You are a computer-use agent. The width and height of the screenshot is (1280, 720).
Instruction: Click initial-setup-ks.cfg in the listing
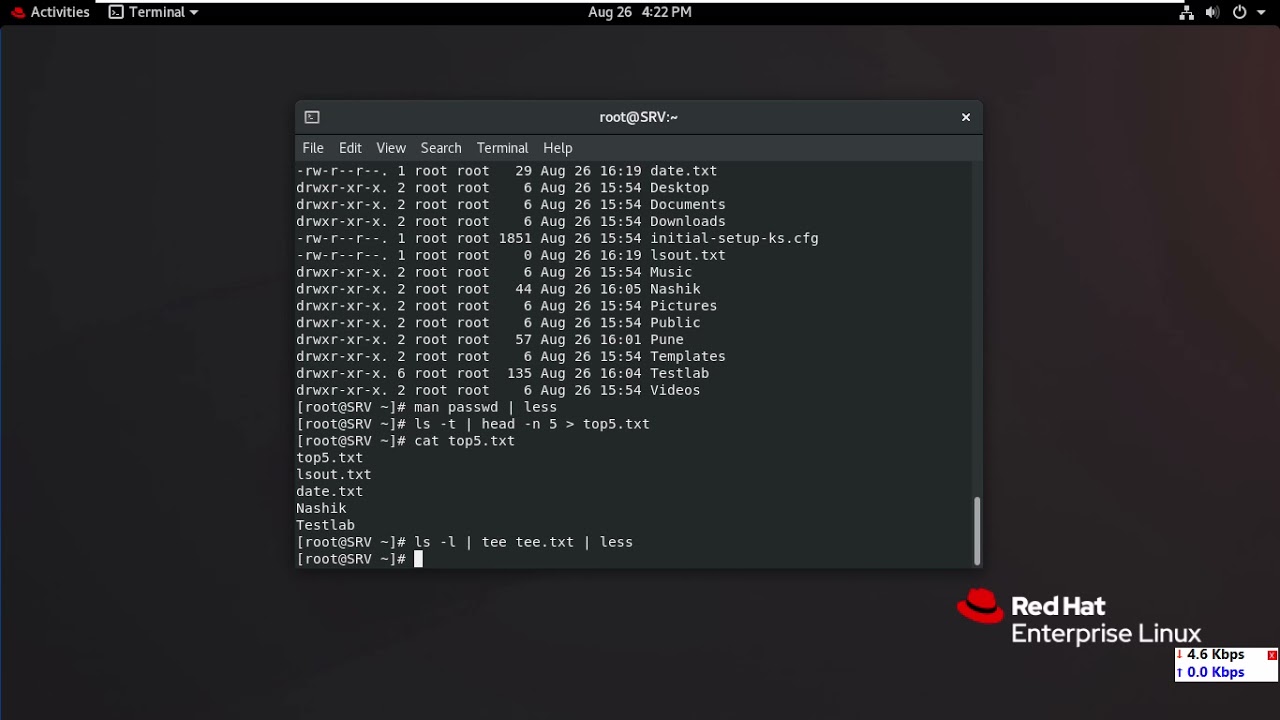tap(734, 238)
